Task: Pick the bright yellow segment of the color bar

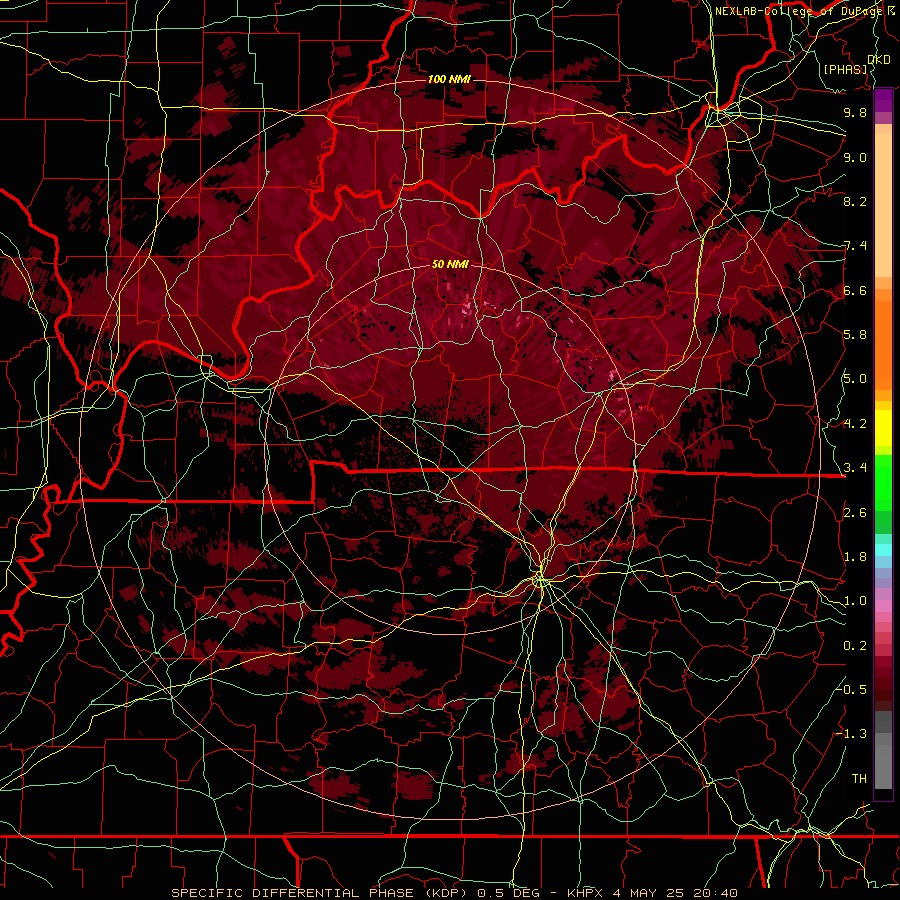Action: coord(883,428)
